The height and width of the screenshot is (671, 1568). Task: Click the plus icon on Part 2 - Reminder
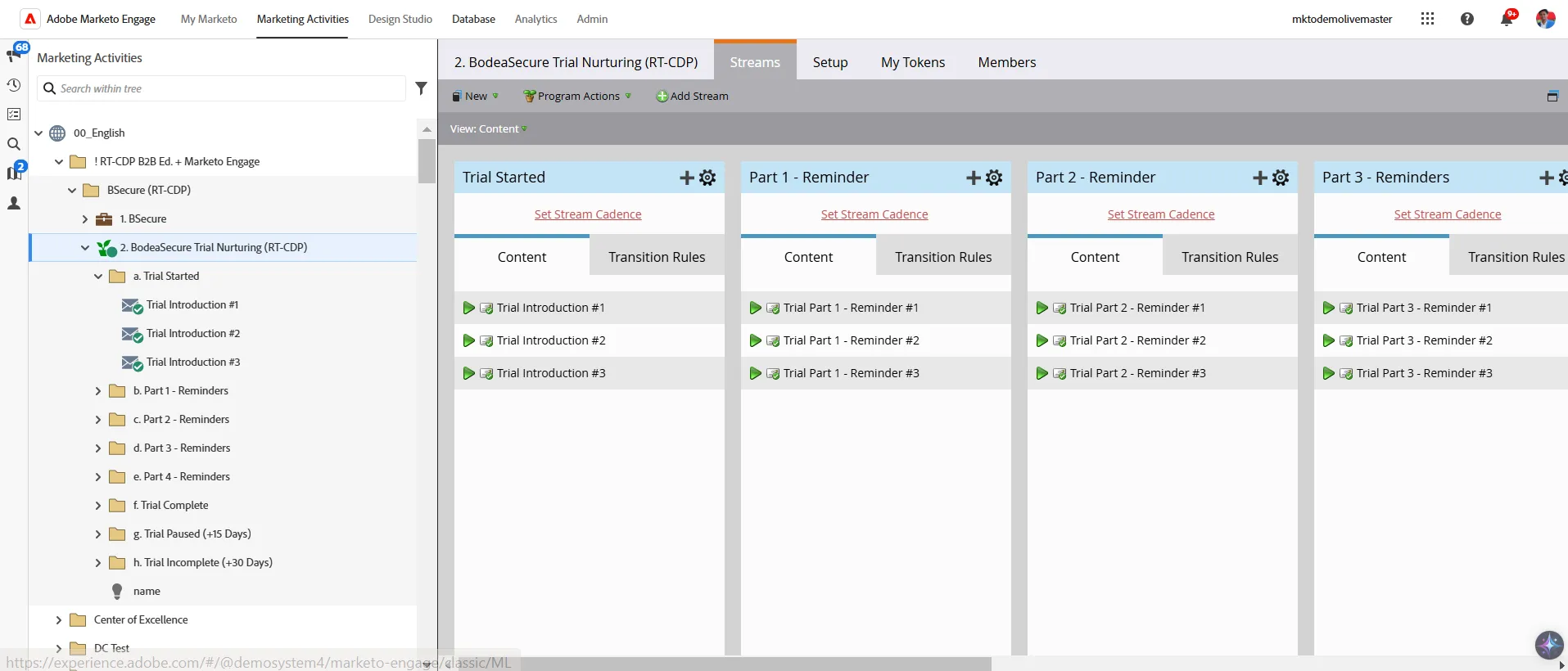pos(1260,178)
